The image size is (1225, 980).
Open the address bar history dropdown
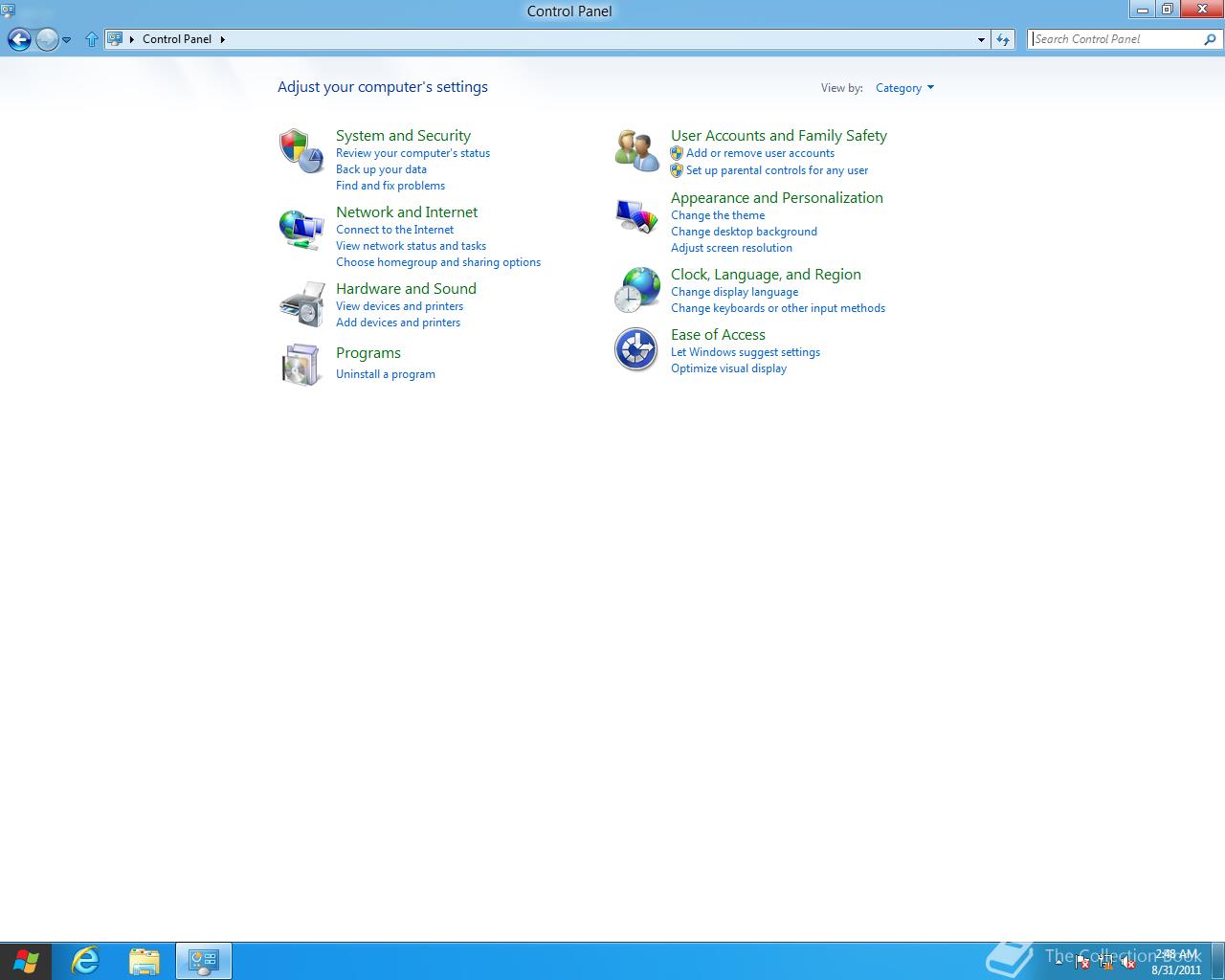[x=981, y=39]
